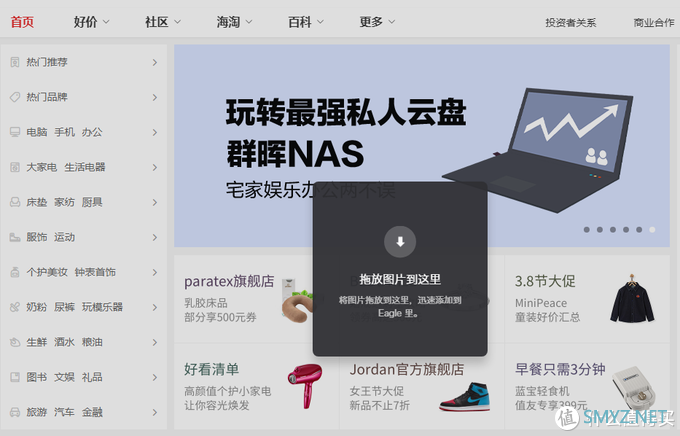
Task: Select the last white carousel dot
Action: pos(652,229)
